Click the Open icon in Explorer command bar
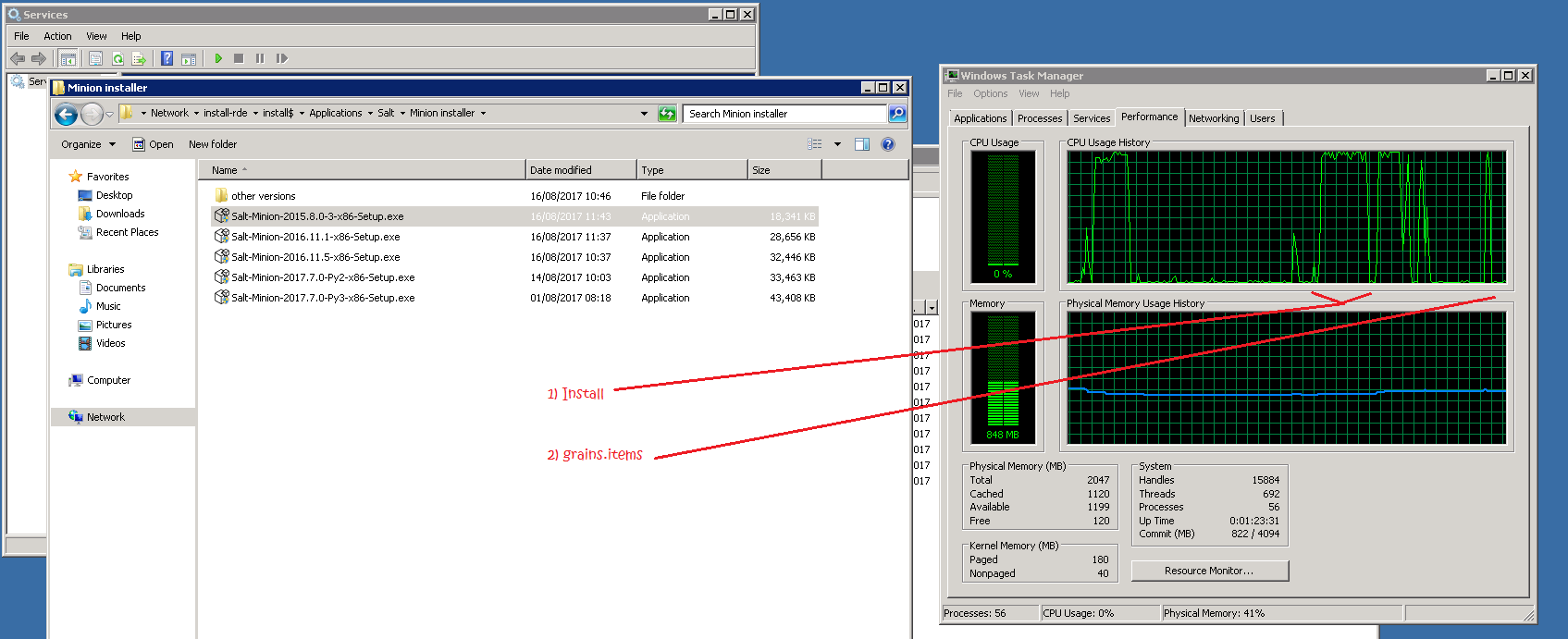Image resolution: width=1568 pixels, height=639 pixels. pos(139,144)
